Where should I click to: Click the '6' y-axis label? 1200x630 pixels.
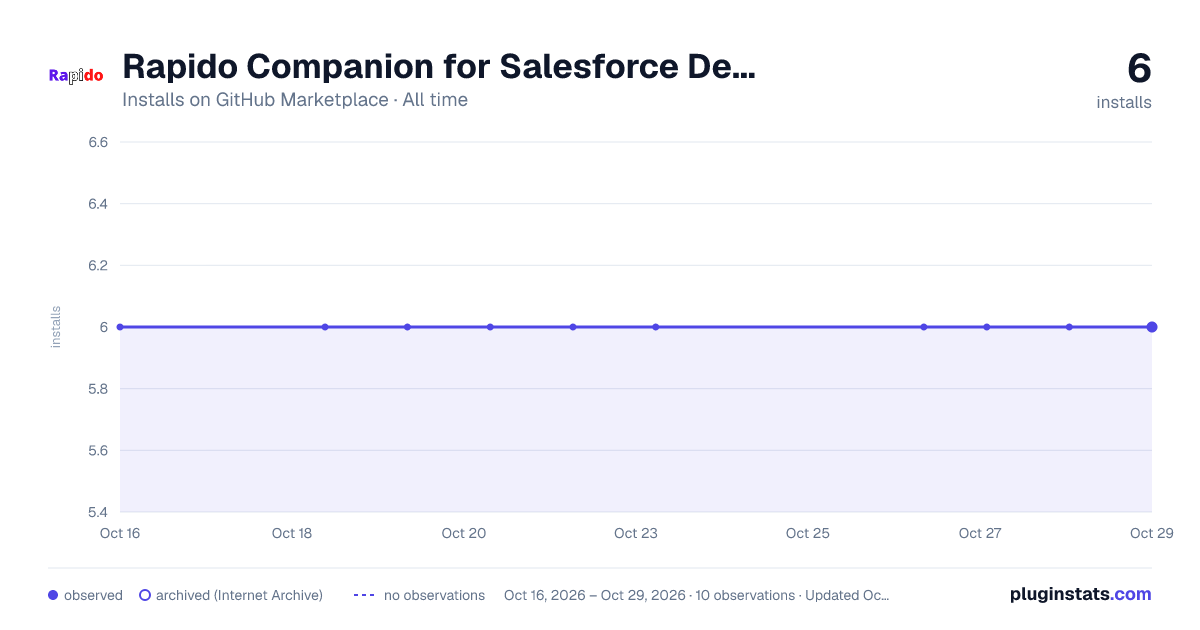[104, 327]
